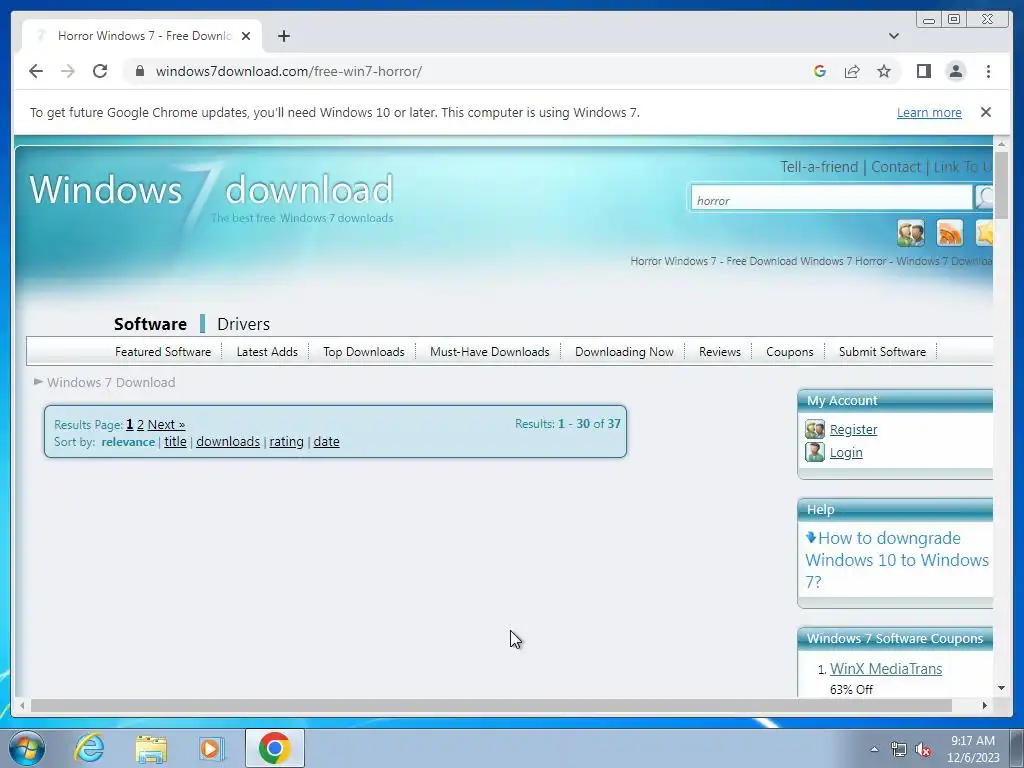Click the horror search input field

pyautogui.click(x=831, y=198)
